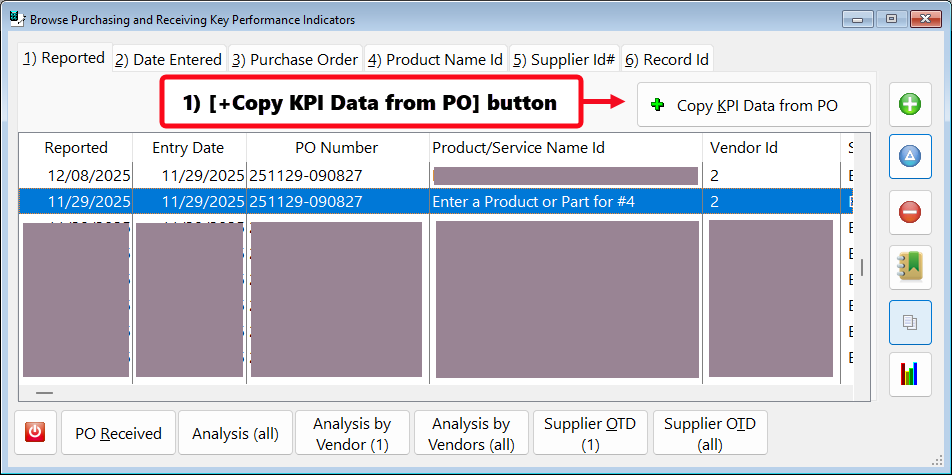Click the red power close icon
The image size is (952, 475).
(35, 432)
